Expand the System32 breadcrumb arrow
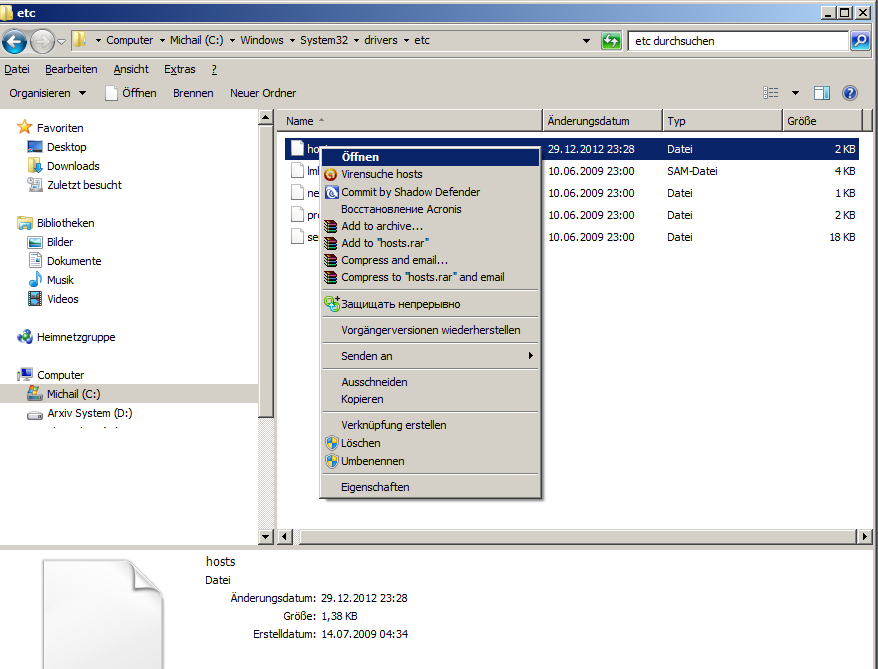Viewport: 878px width, 669px height. click(x=356, y=41)
